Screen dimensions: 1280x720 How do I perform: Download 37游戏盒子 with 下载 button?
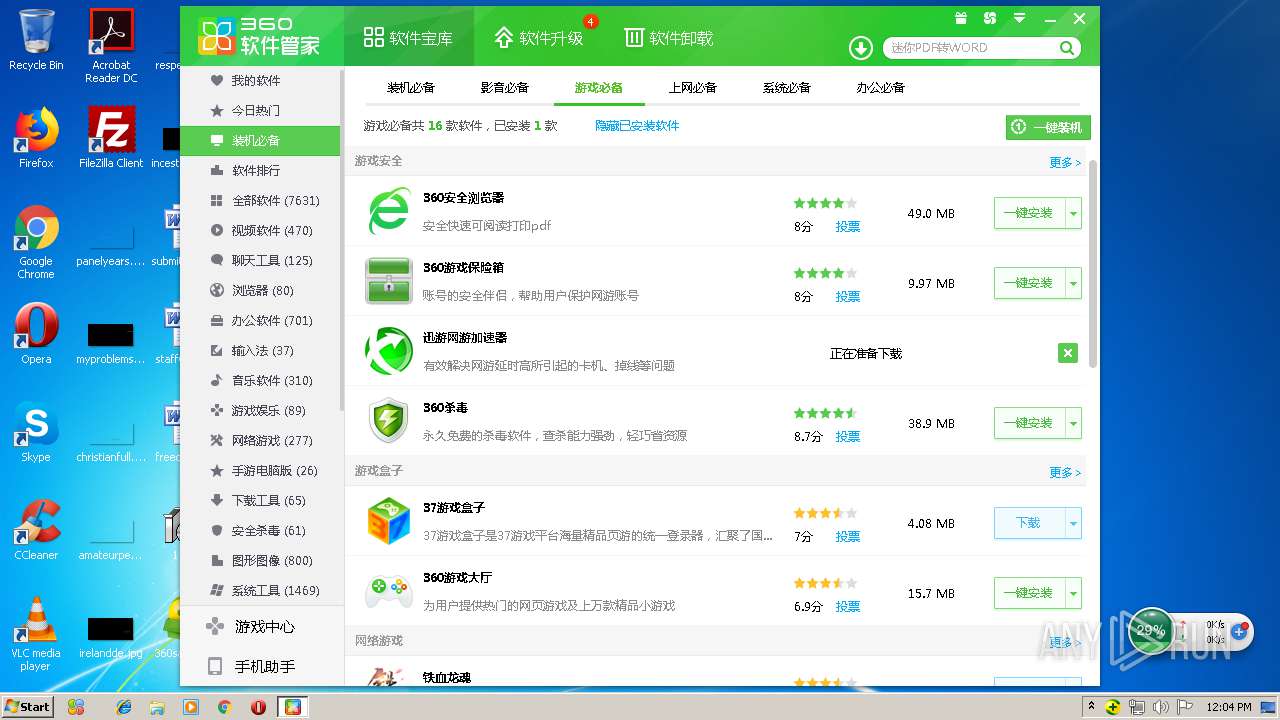(x=1029, y=523)
